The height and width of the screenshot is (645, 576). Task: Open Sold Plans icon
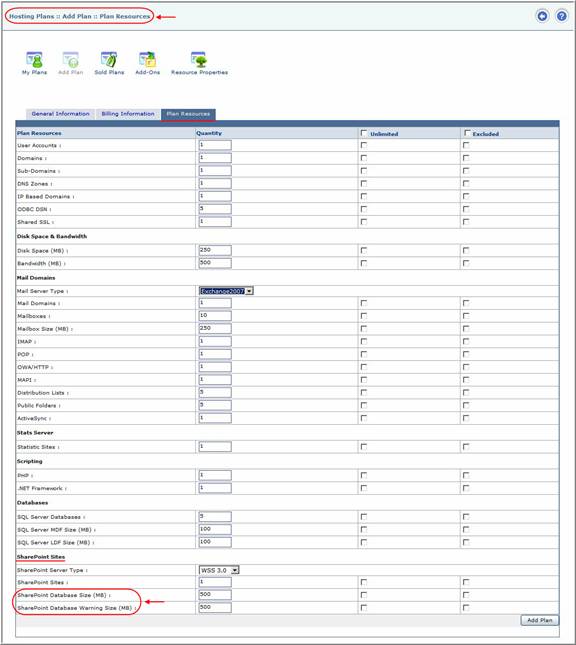(x=109, y=60)
